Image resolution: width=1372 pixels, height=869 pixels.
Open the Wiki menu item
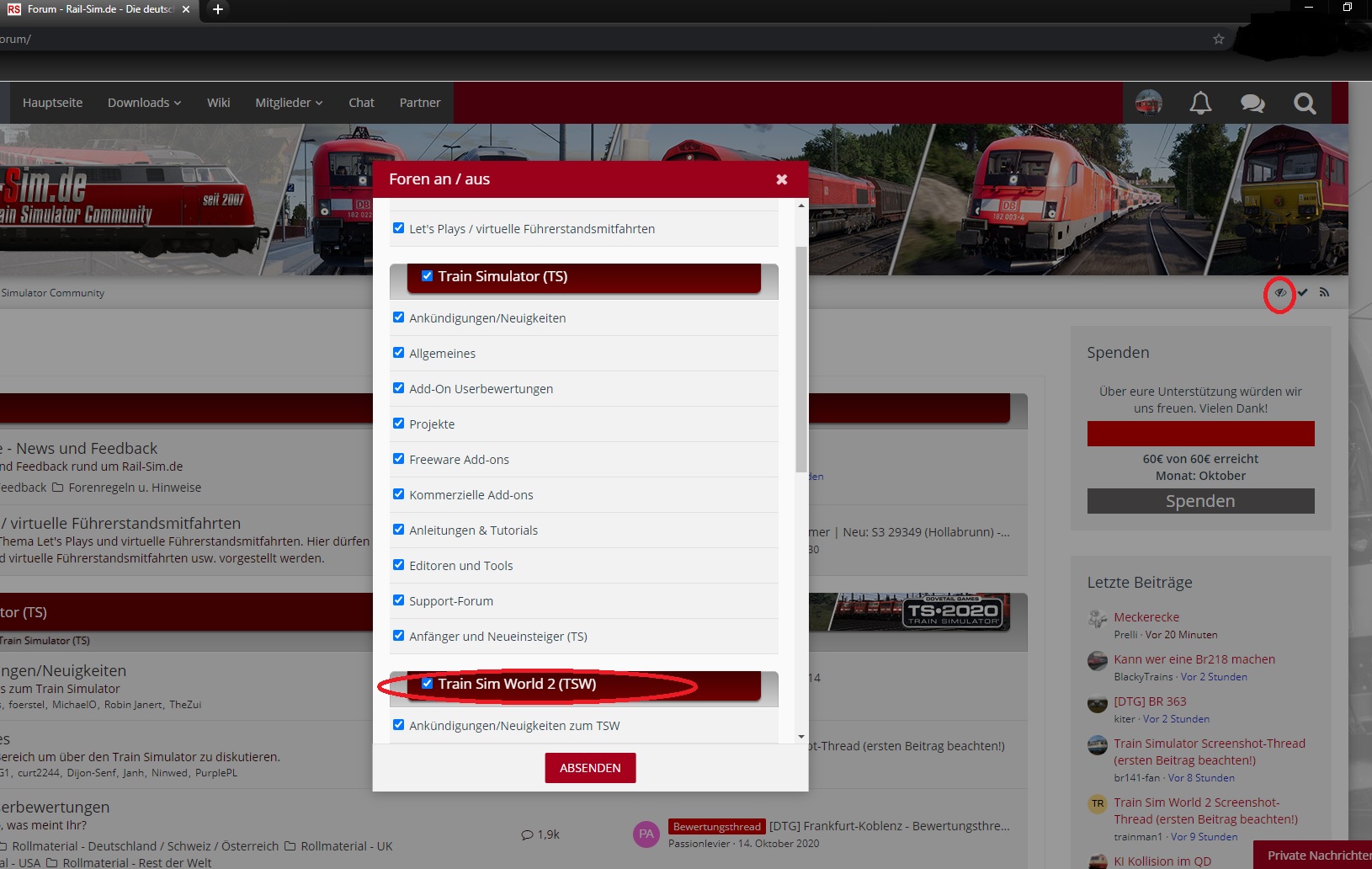click(x=219, y=103)
